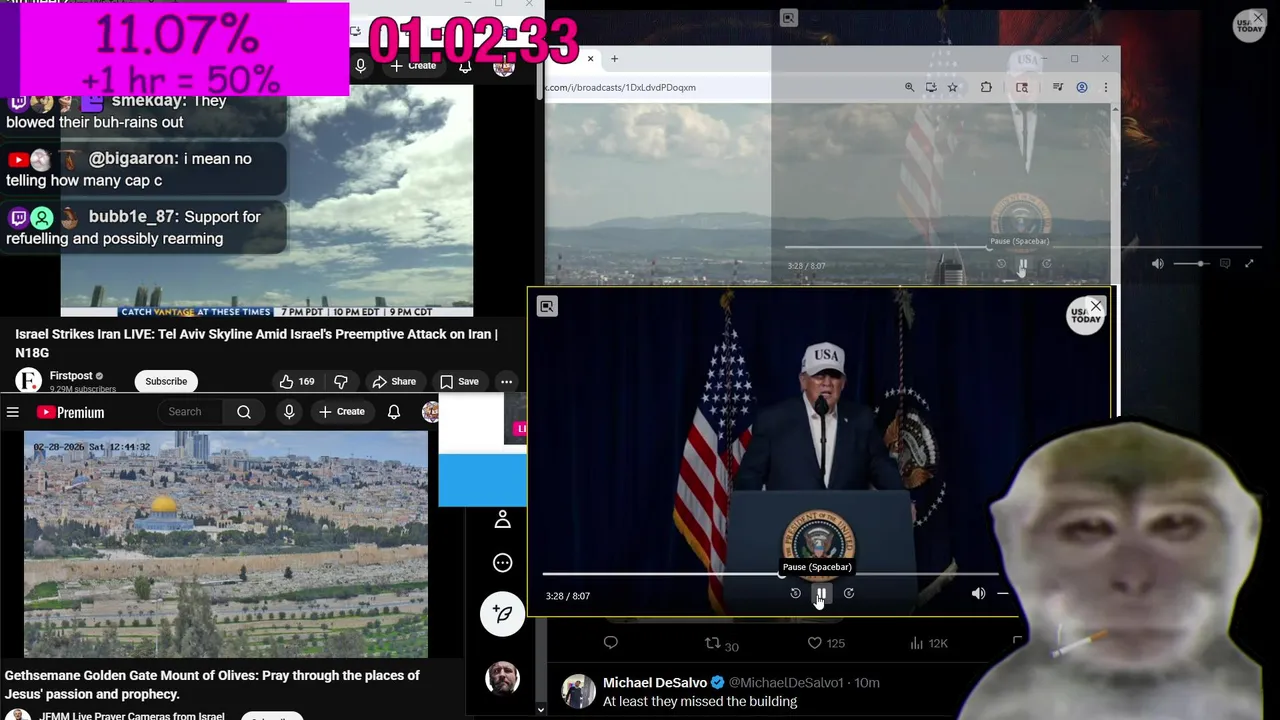Click the zoom magnifier icon in Chrome address bar

tap(909, 87)
